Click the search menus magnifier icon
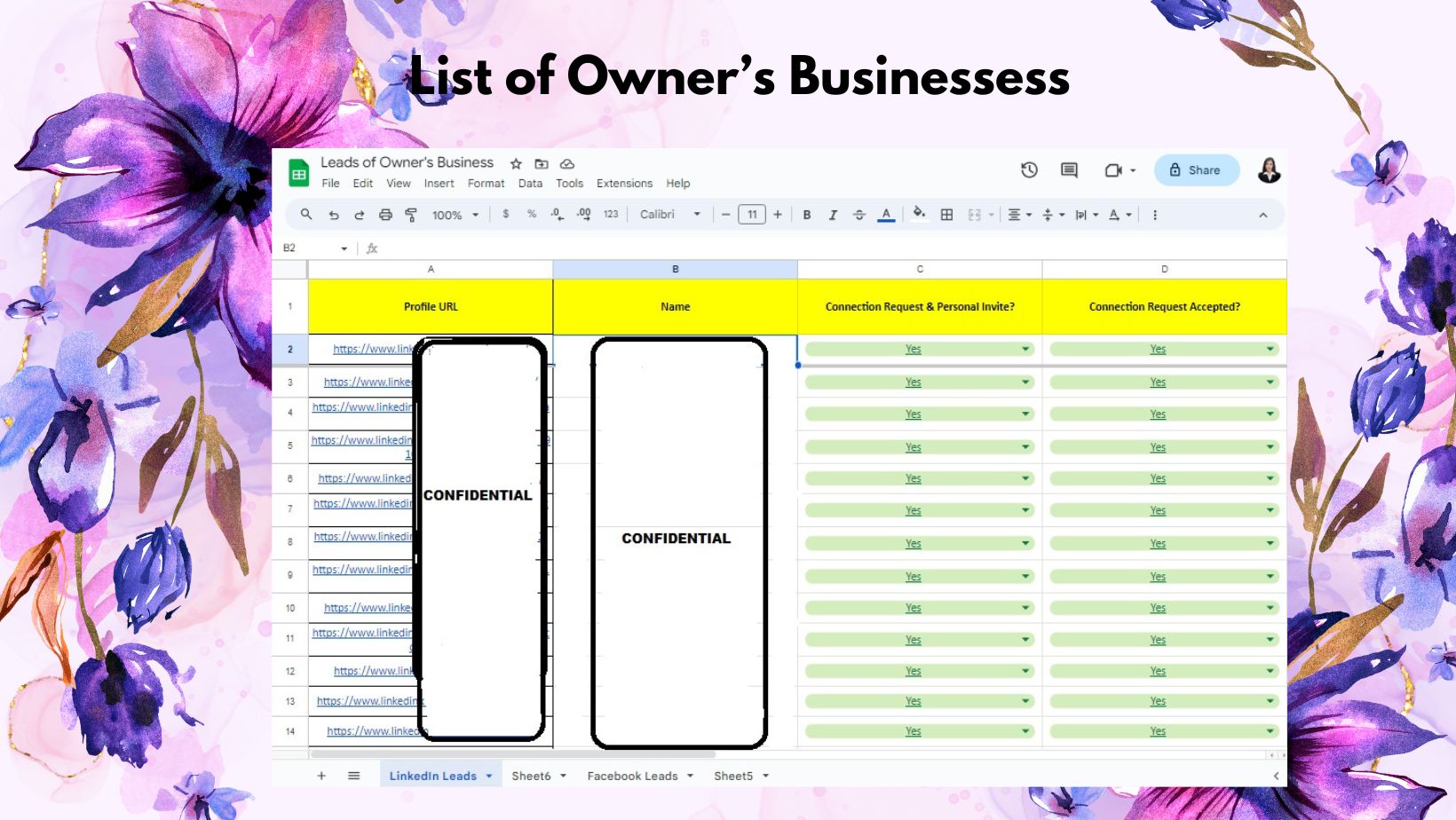Viewport: 1456px width, 820px height. pyautogui.click(x=306, y=214)
